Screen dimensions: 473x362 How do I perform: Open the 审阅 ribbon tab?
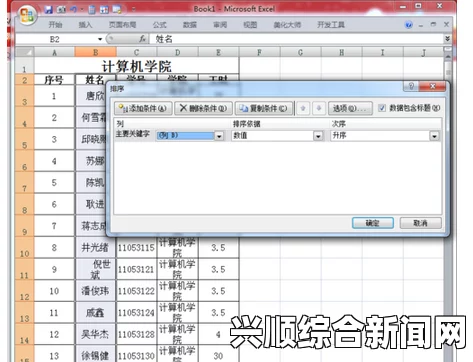point(220,25)
